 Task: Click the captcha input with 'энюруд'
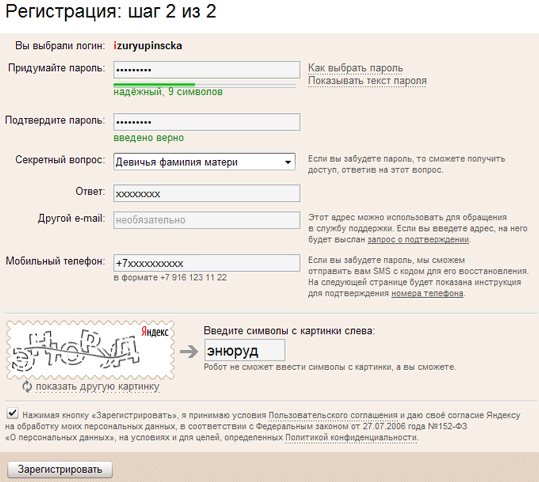click(x=244, y=350)
